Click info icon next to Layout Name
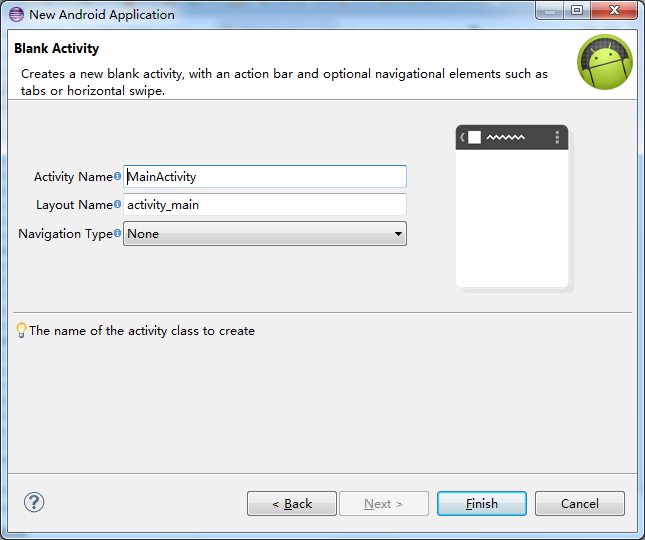Screen dimensions: 645x540 coord(117,204)
